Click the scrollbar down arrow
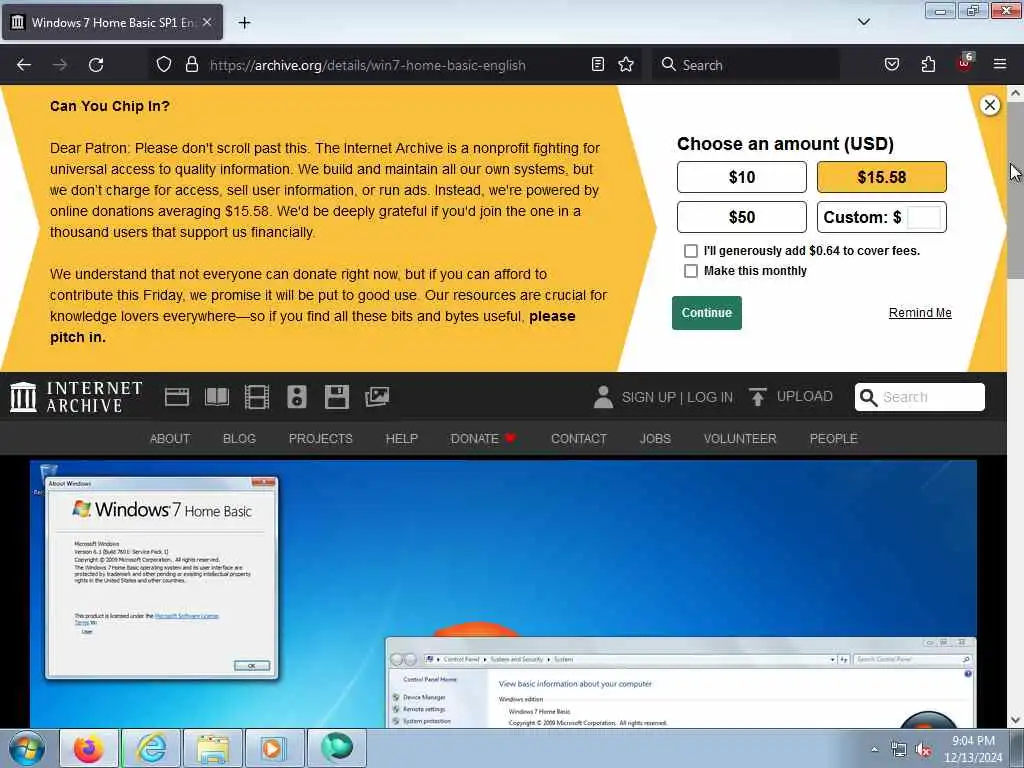This screenshot has height=768, width=1024. pyautogui.click(x=1015, y=720)
